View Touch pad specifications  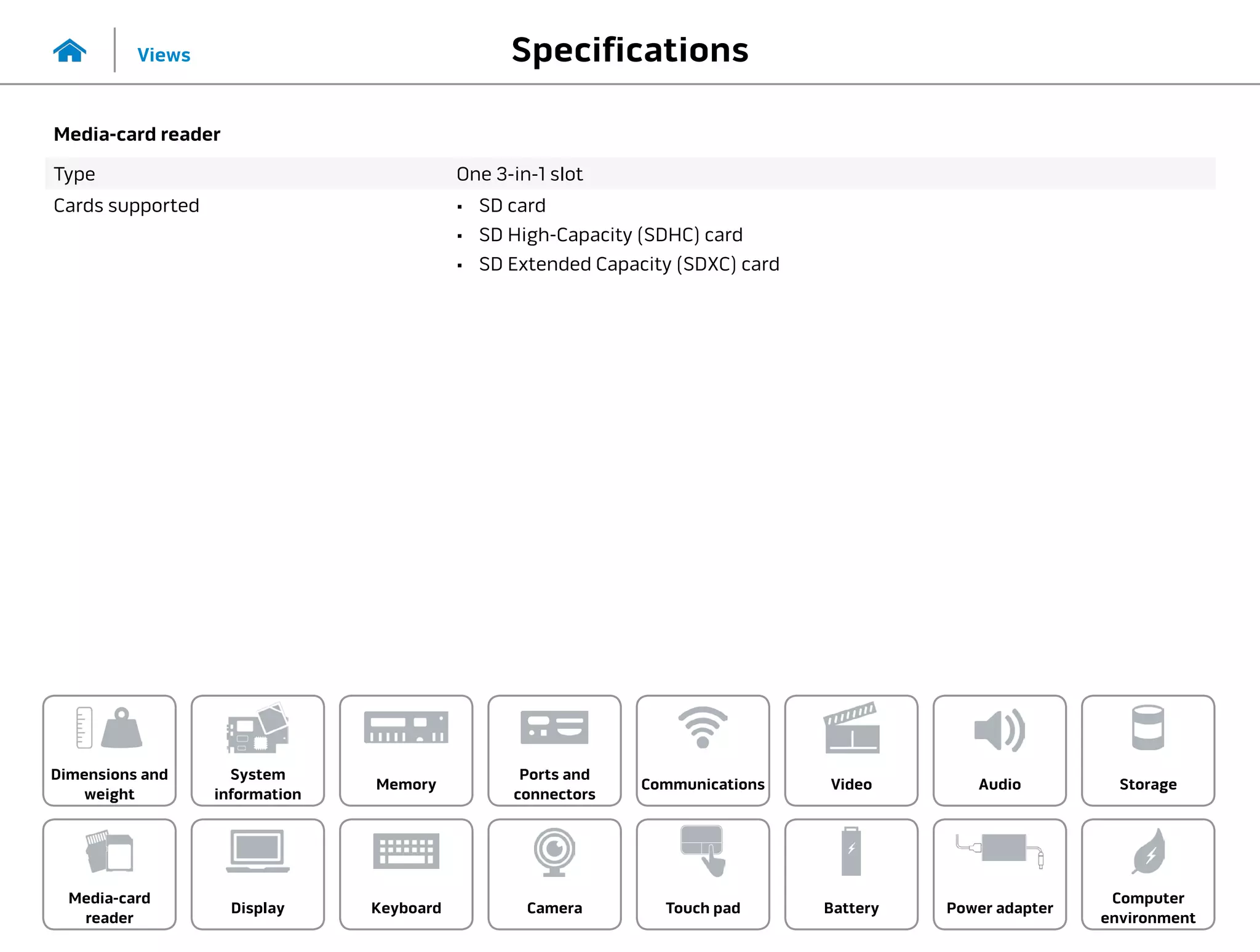pos(703,874)
